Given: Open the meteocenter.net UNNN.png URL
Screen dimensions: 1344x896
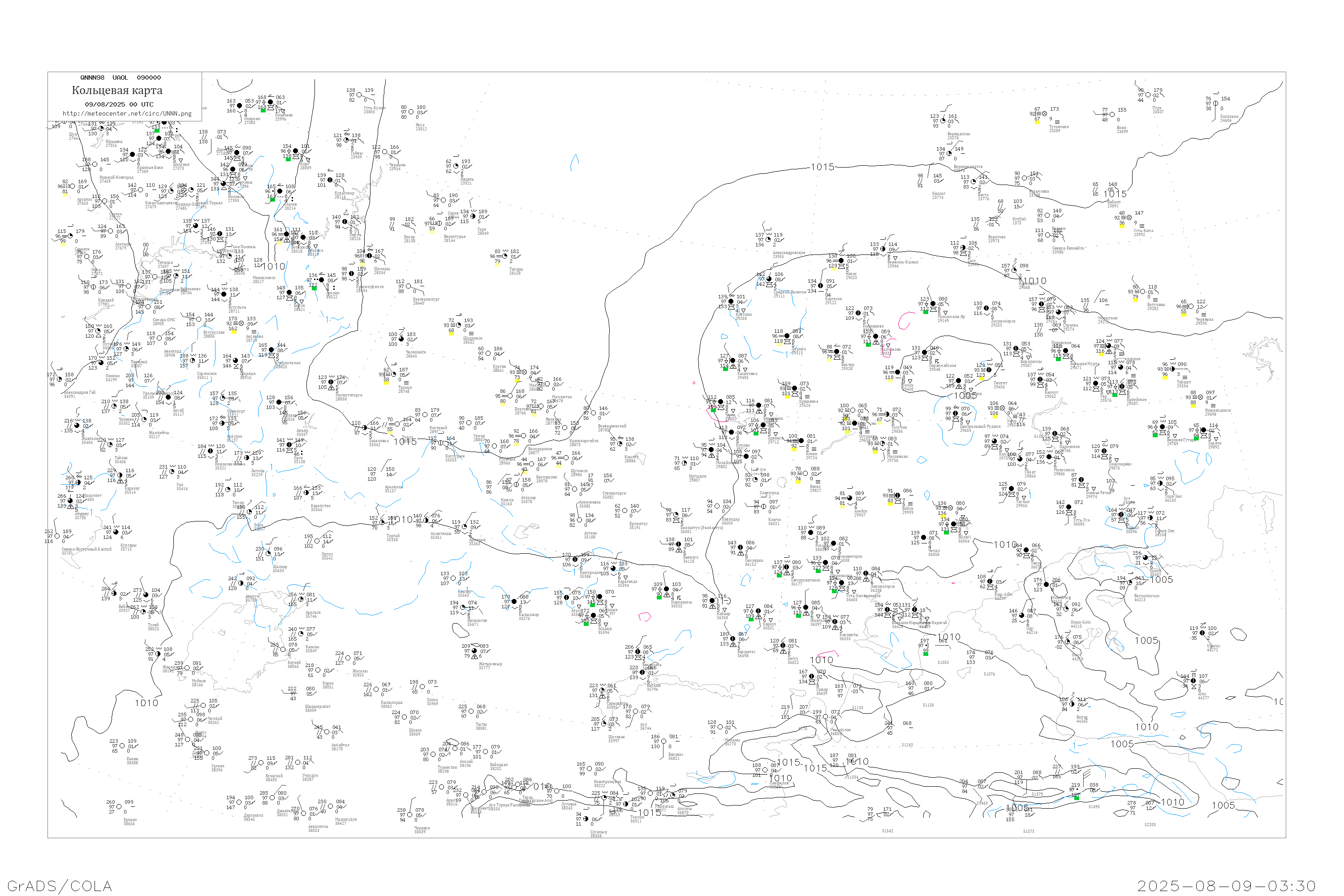Looking at the screenshot, I should coord(127,114).
